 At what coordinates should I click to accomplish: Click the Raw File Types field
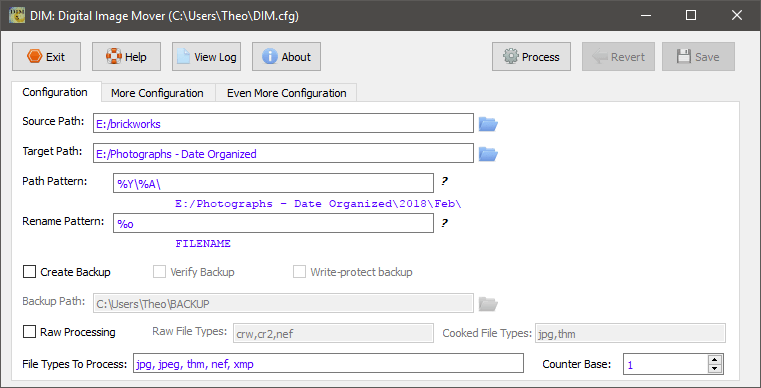pyautogui.click(x=333, y=334)
